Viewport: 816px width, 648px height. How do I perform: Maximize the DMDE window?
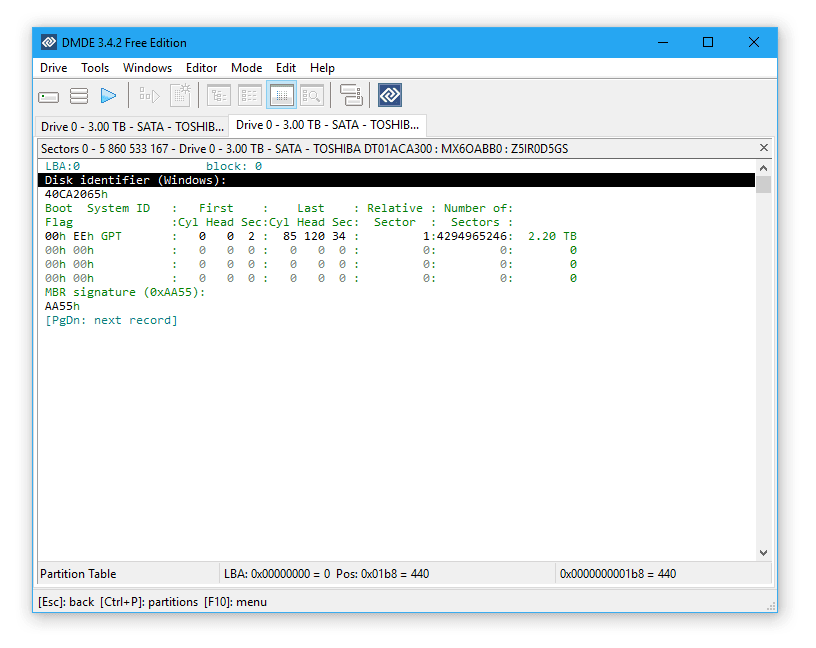click(708, 42)
